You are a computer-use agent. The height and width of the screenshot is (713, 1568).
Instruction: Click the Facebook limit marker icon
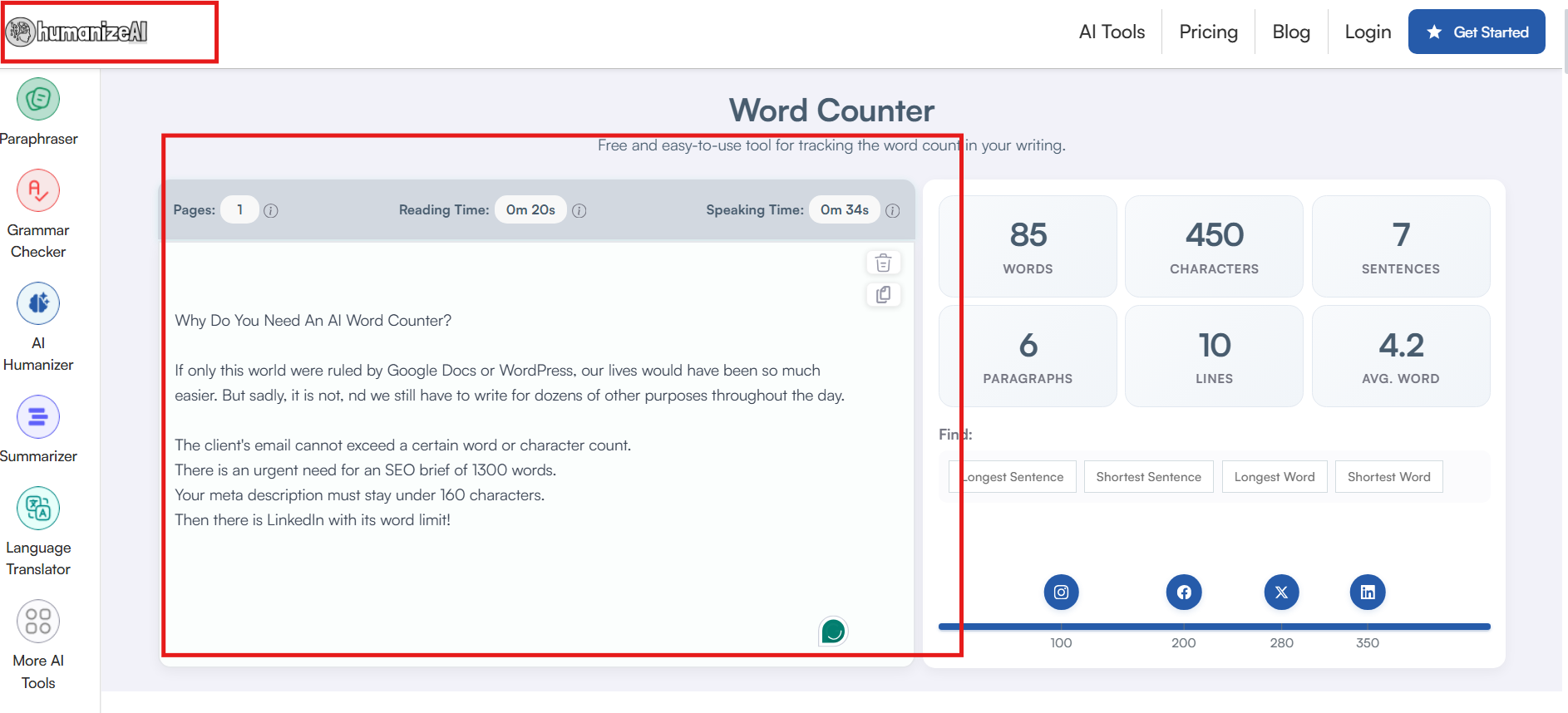[1184, 593]
